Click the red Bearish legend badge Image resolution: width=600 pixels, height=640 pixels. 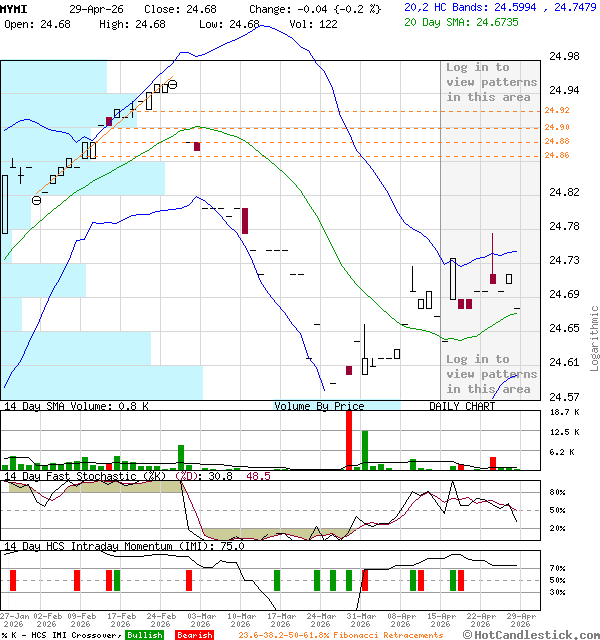click(x=194, y=635)
